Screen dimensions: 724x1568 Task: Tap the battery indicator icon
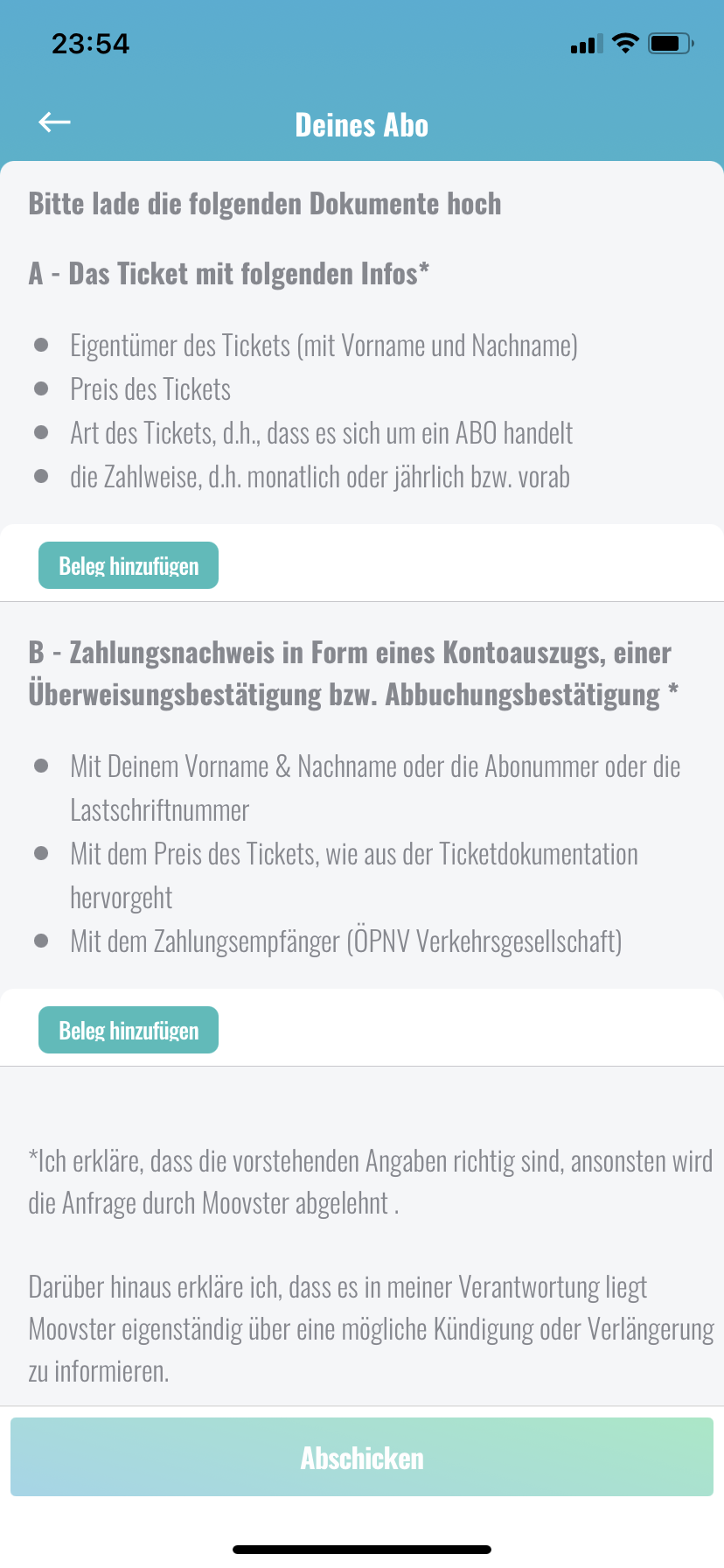pyautogui.click(x=671, y=43)
